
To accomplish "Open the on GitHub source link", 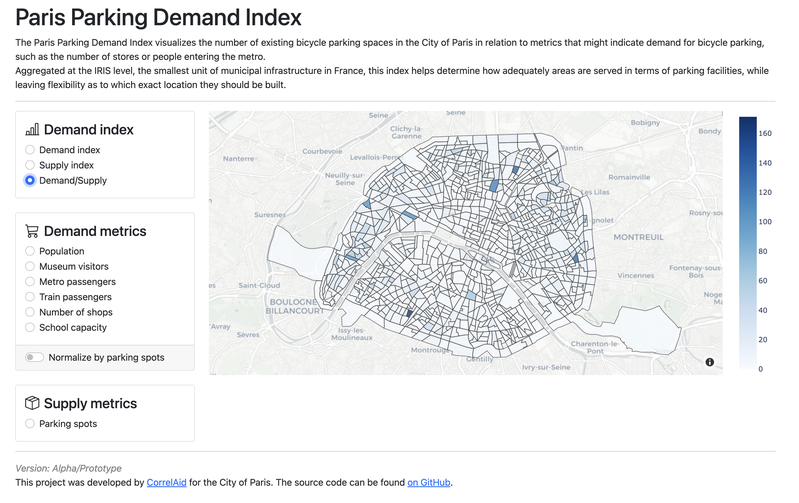I will 429,482.
